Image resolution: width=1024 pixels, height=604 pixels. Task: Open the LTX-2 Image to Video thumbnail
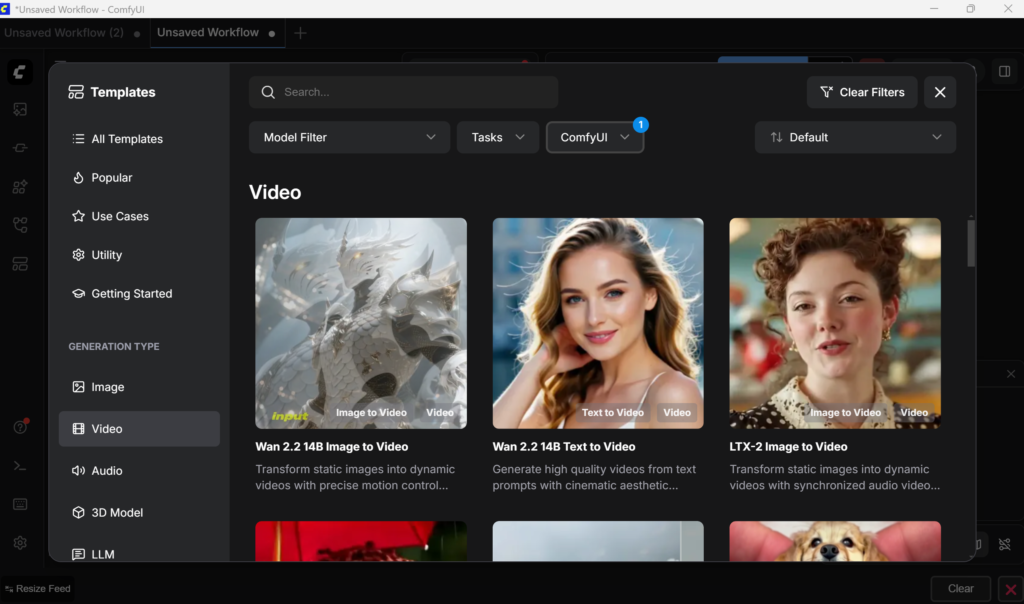click(835, 323)
